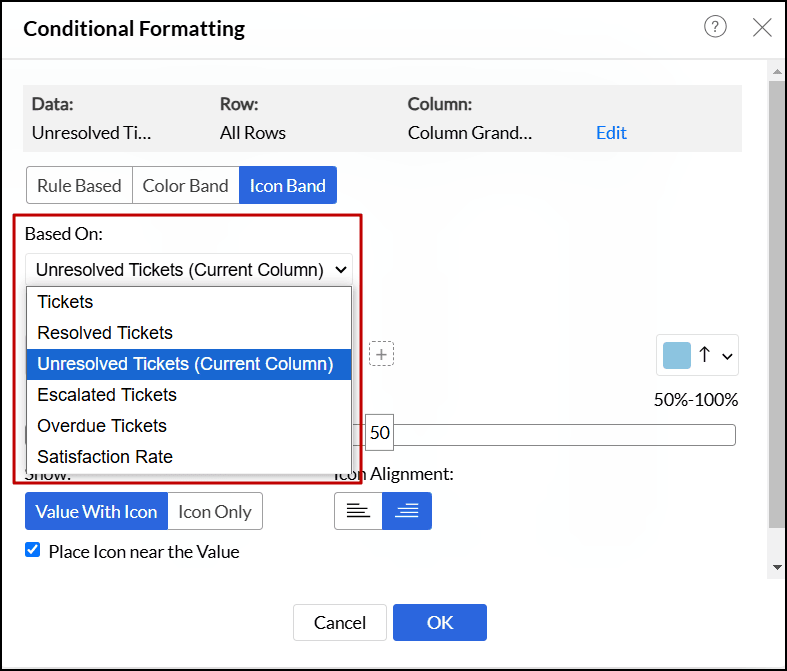The height and width of the screenshot is (671, 787).
Task: Expand the icon color dropdown chevron
Action: point(727,356)
